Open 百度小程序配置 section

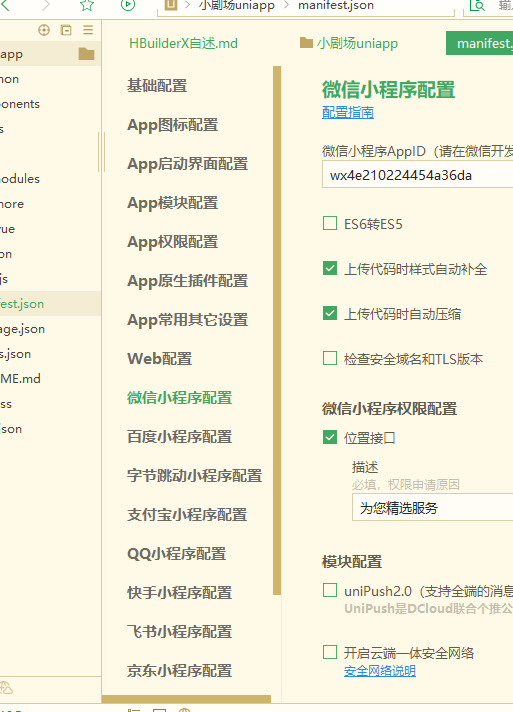(180, 437)
